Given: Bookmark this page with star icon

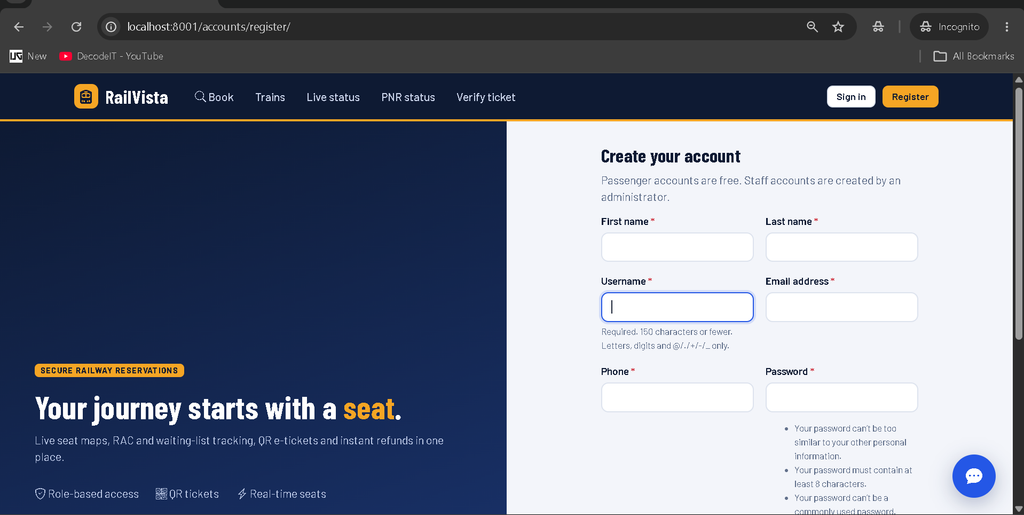Looking at the screenshot, I should pos(838,27).
